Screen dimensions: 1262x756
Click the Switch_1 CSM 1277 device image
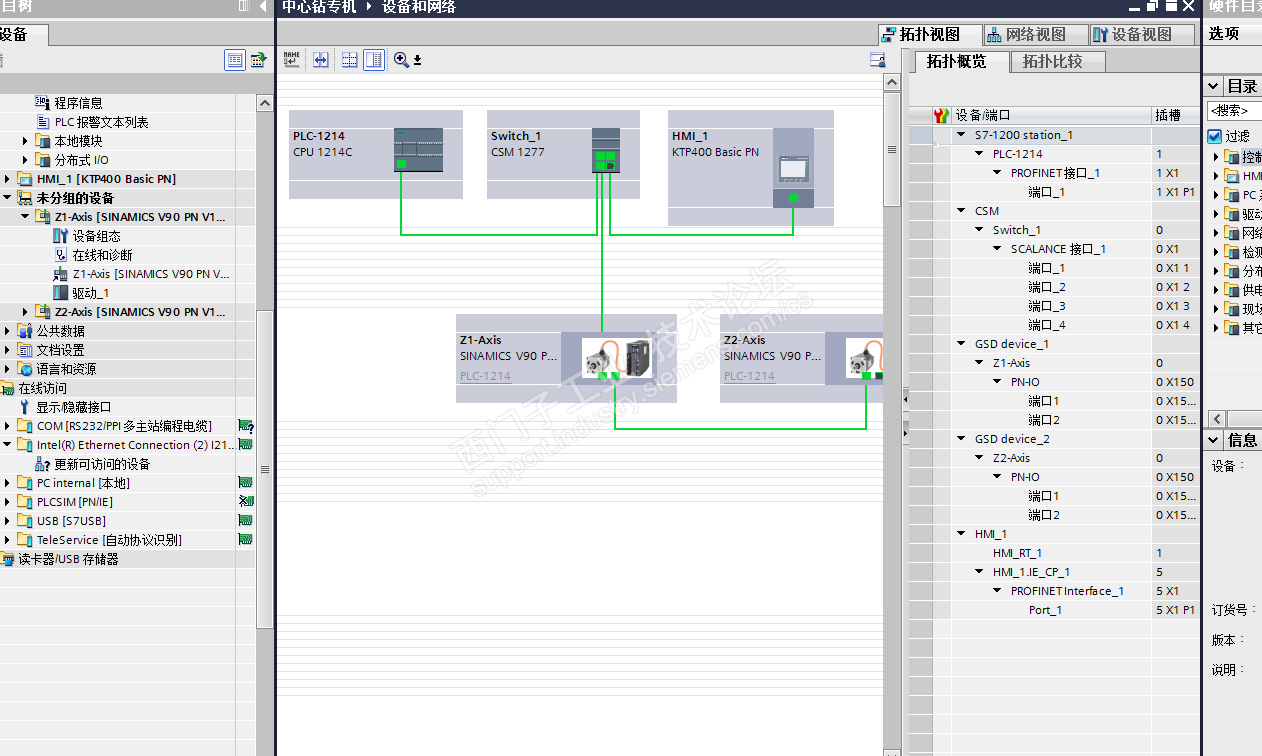[605, 150]
